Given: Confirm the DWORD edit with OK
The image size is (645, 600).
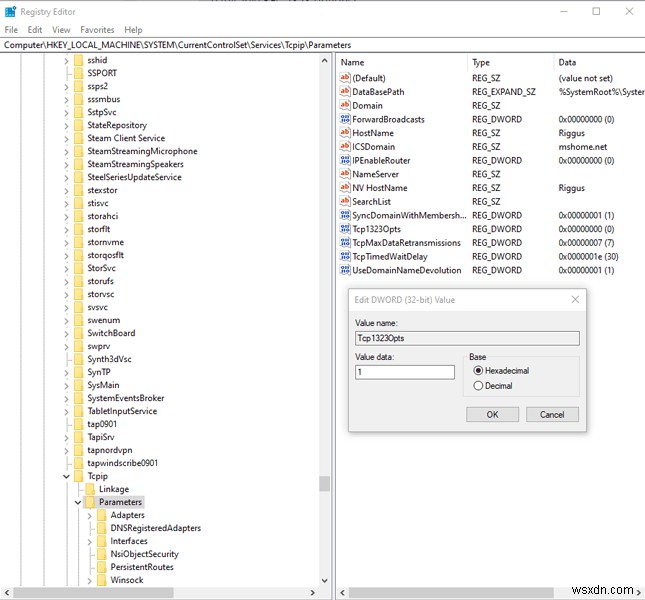Looking at the screenshot, I should (x=492, y=414).
